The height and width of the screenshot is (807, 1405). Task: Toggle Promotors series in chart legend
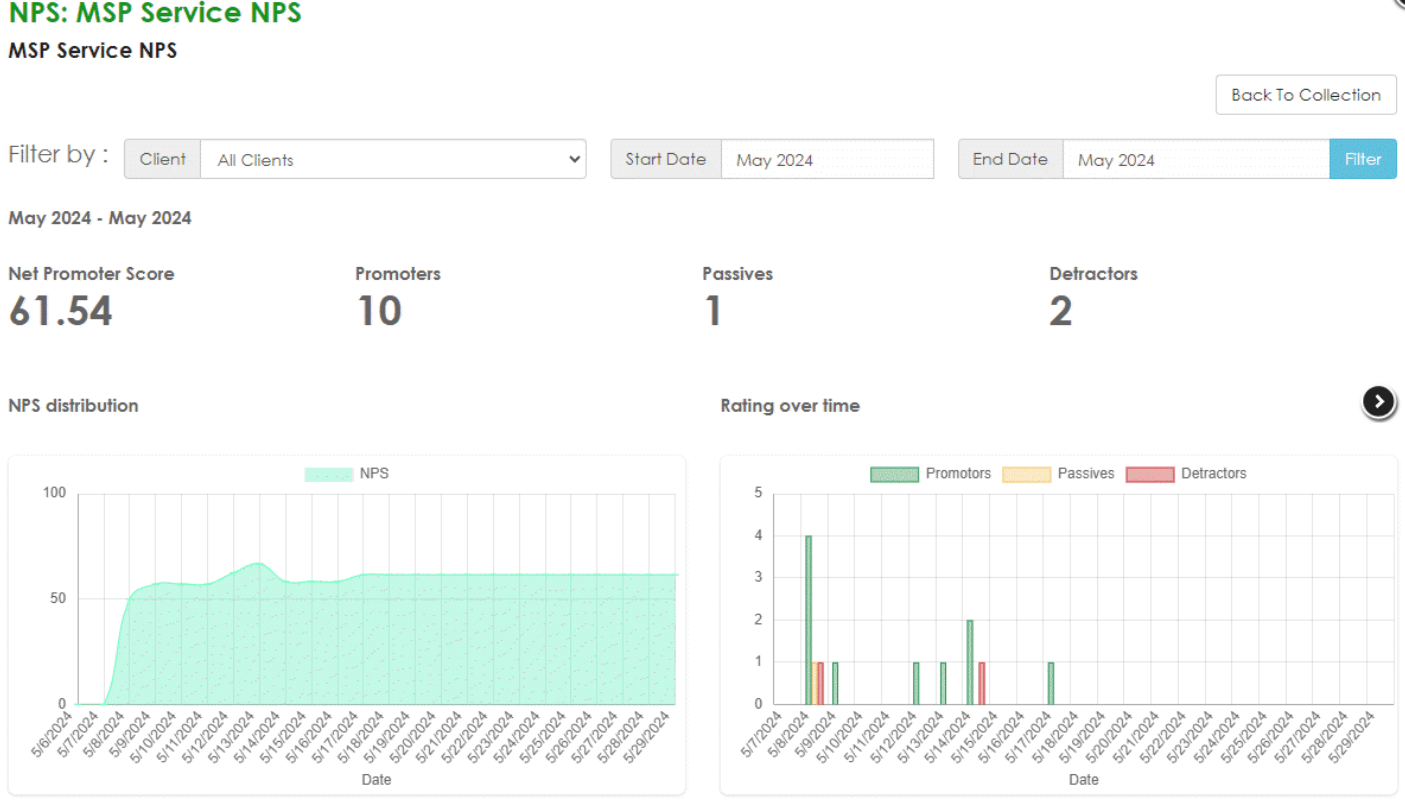pyautogui.click(x=894, y=474)
